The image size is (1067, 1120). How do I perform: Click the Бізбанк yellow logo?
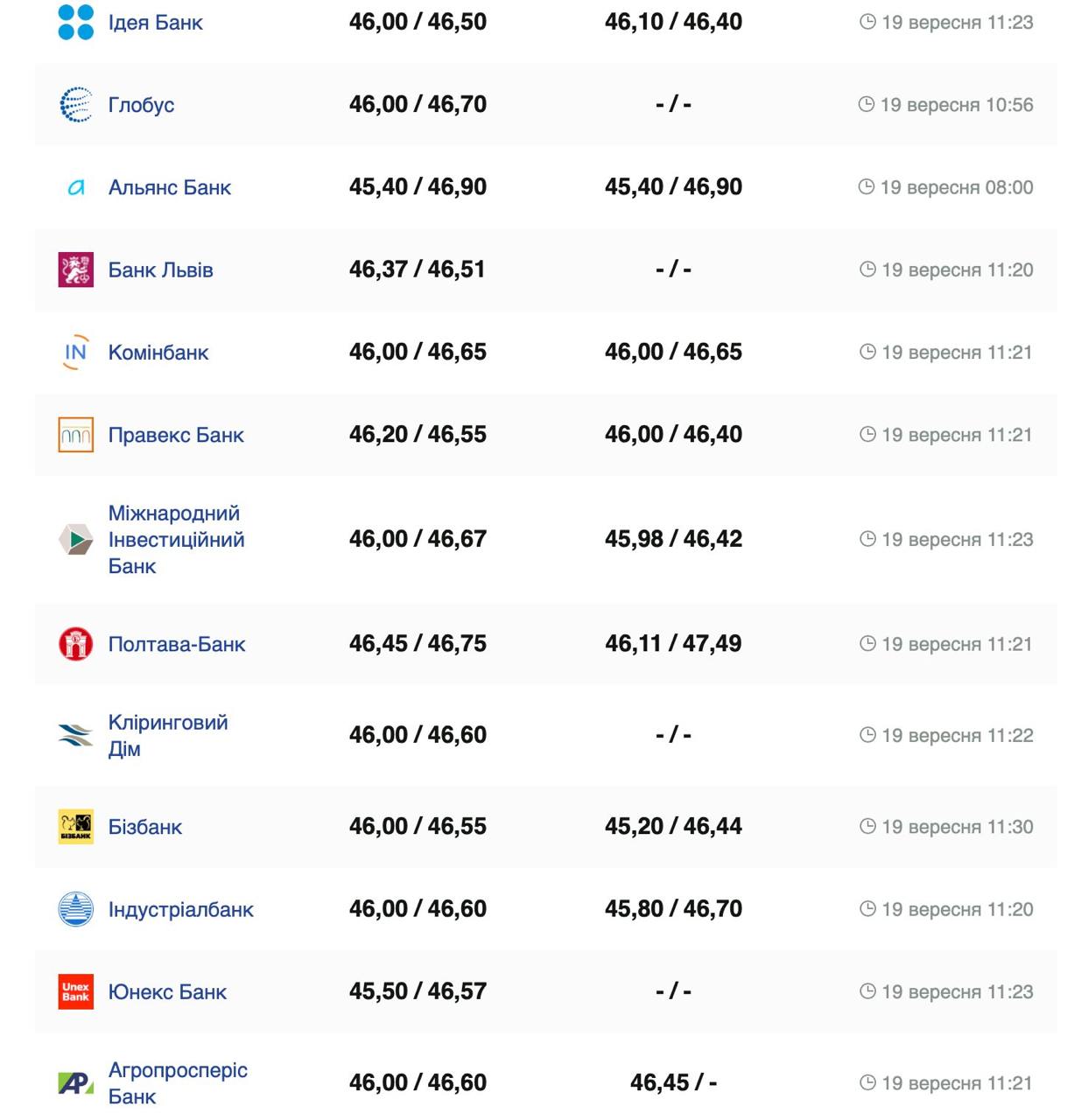tap(75, 827)
